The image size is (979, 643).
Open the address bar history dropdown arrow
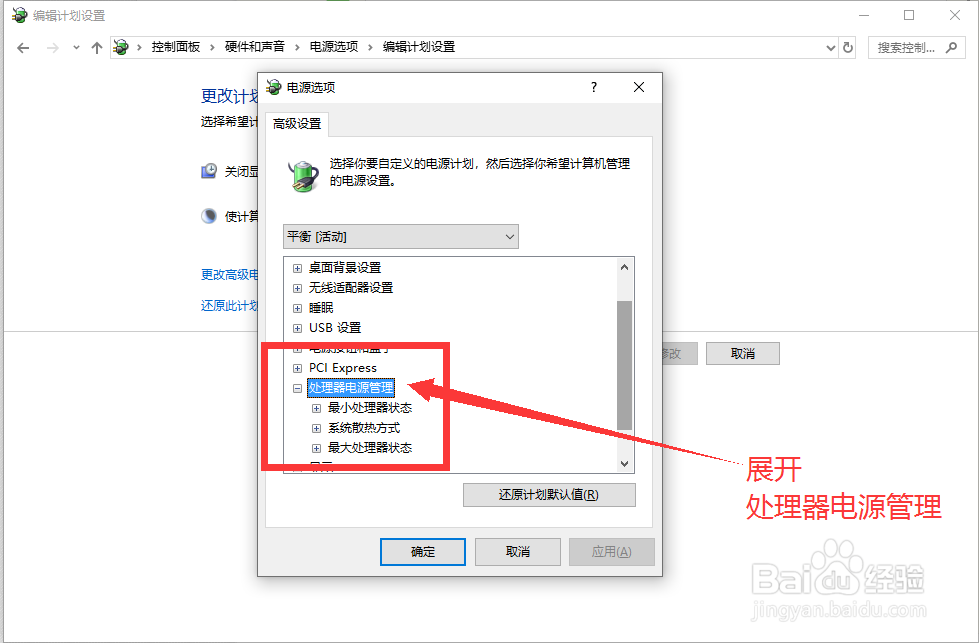tap(830, 47)
